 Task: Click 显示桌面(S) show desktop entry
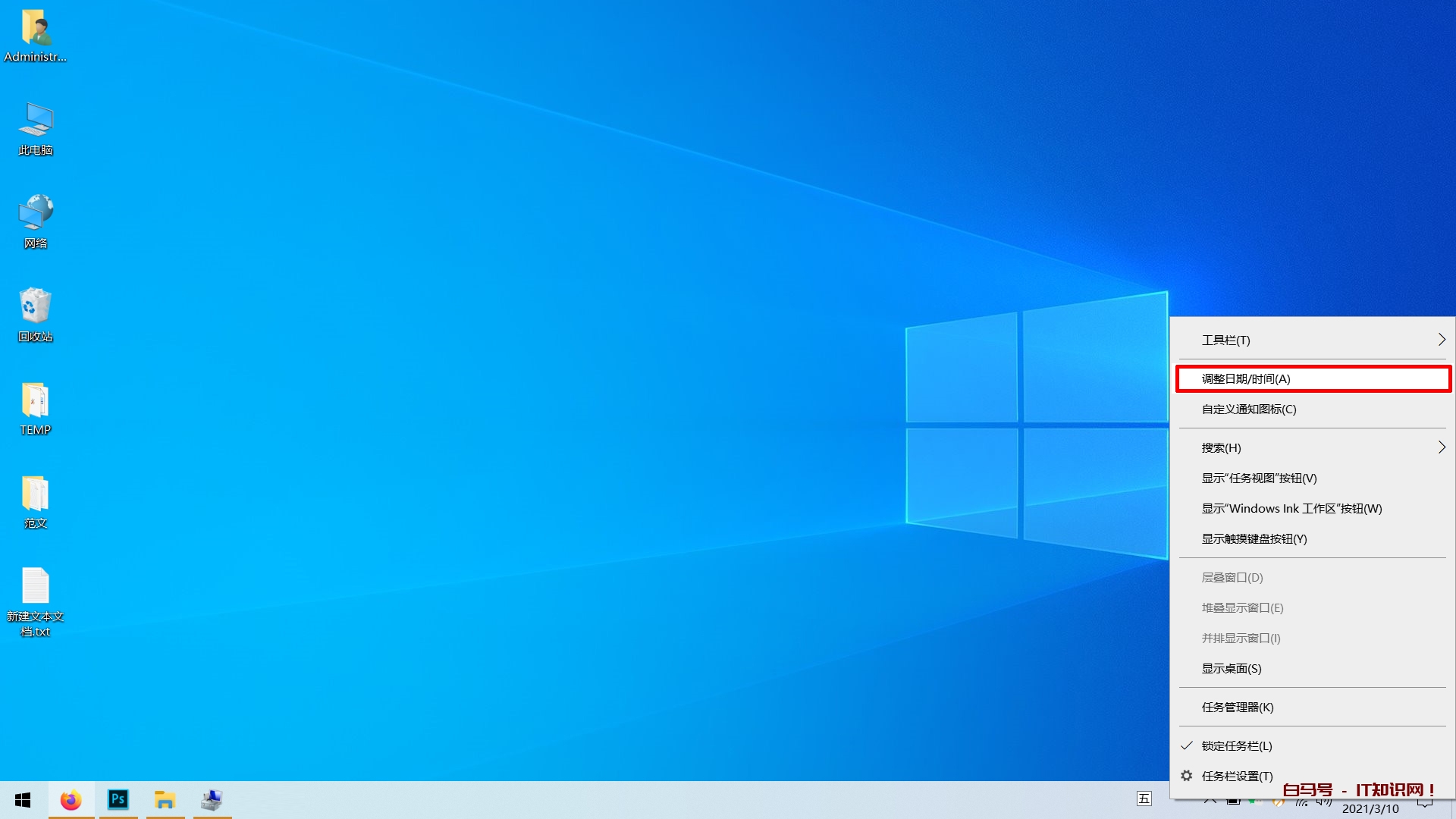click(x=1231, y=668)
